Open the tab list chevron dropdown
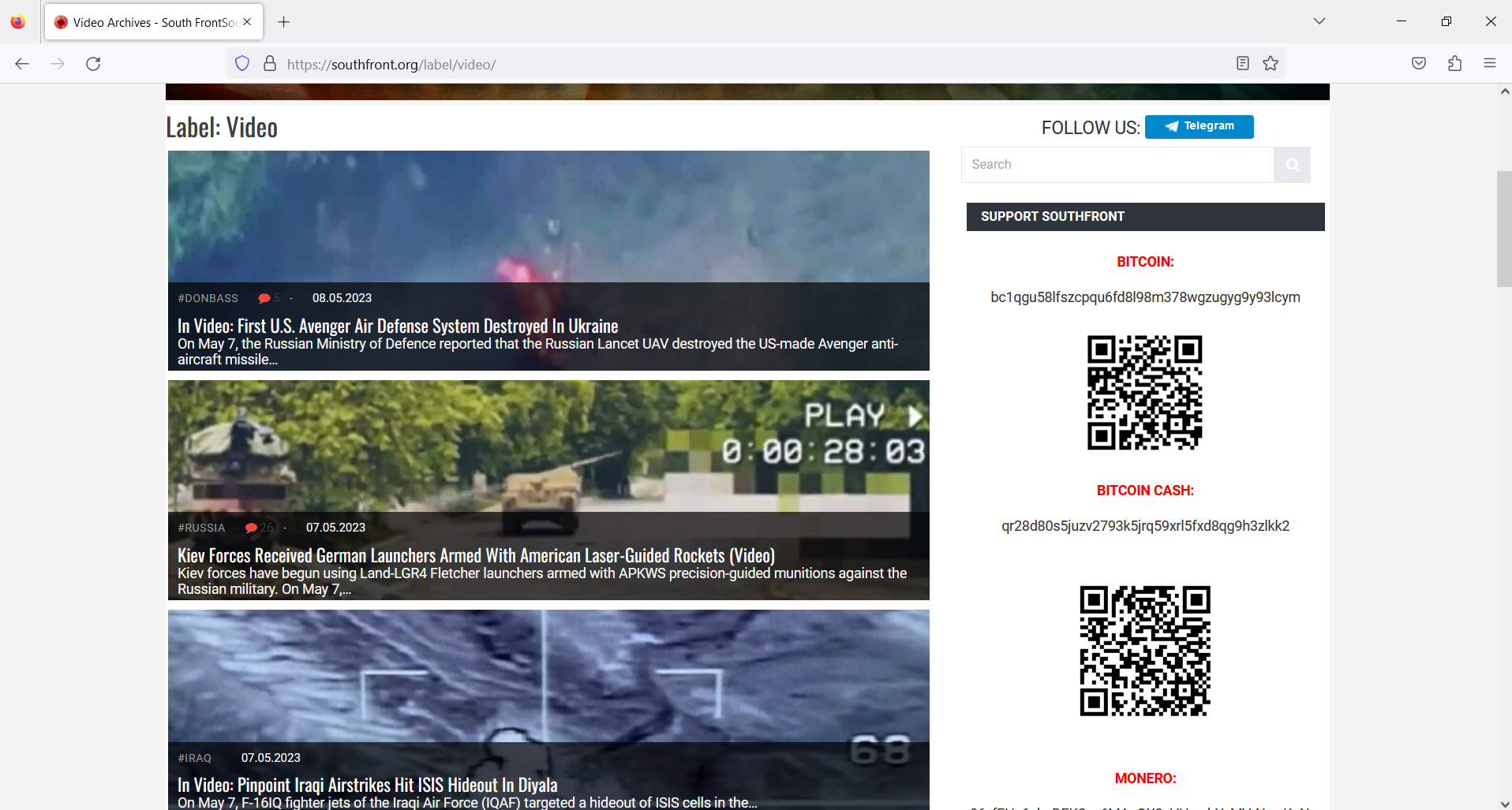 tap(1318, 21)
